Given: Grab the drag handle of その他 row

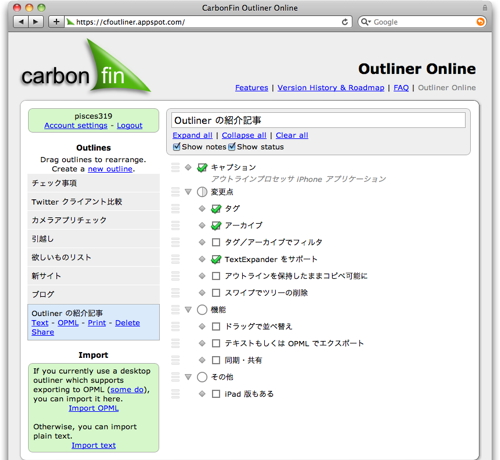Looking at the screenshot, I should click(175, 377).
